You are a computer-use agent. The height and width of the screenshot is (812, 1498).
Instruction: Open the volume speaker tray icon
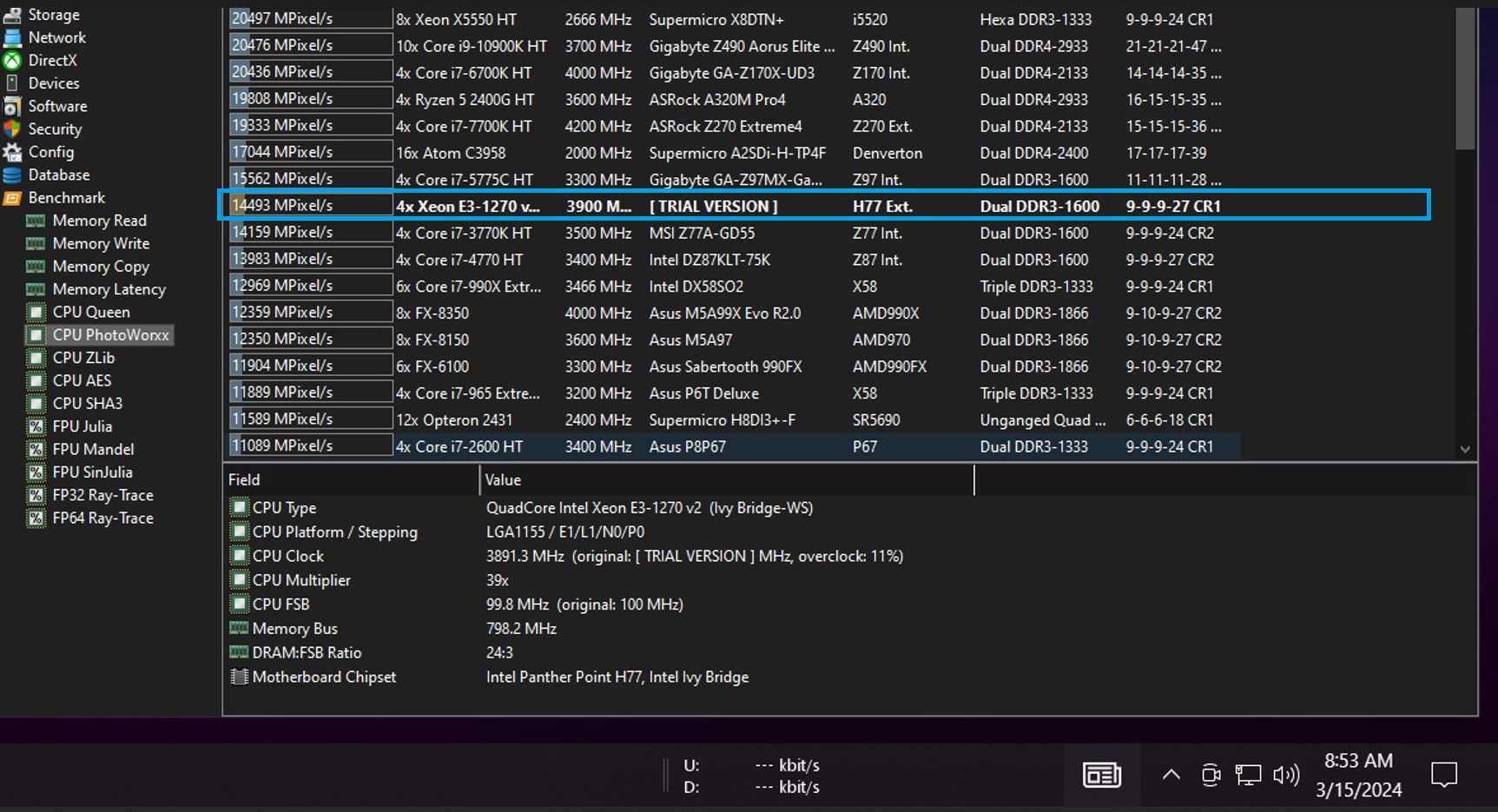[x=1286, y=775]
